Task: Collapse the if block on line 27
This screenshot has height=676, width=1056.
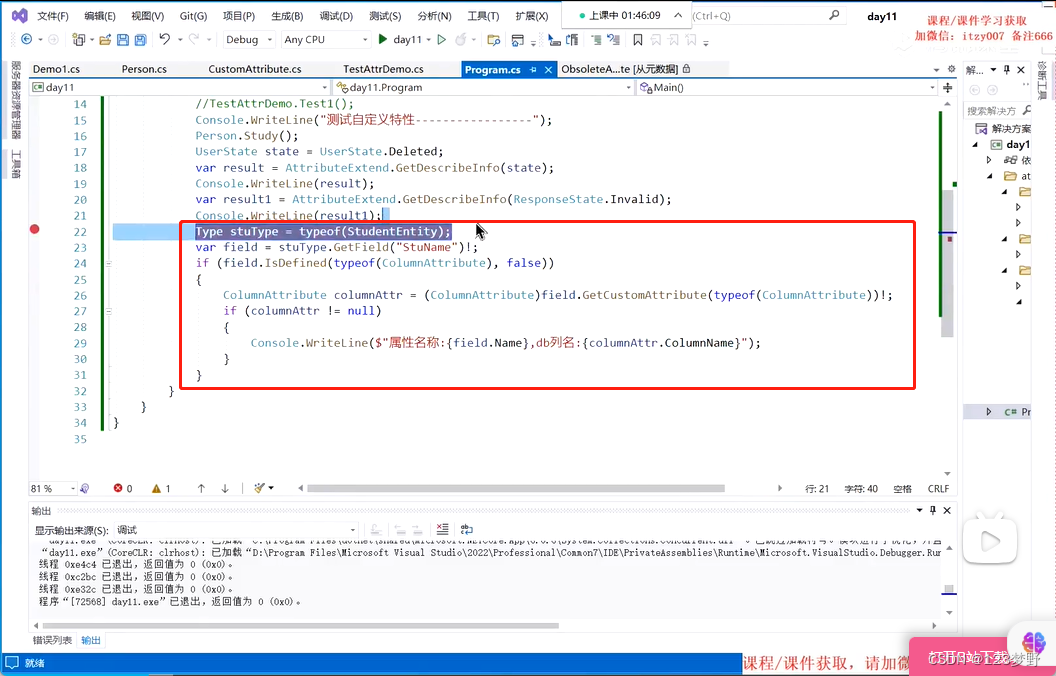Action: [x=108, y=311]
